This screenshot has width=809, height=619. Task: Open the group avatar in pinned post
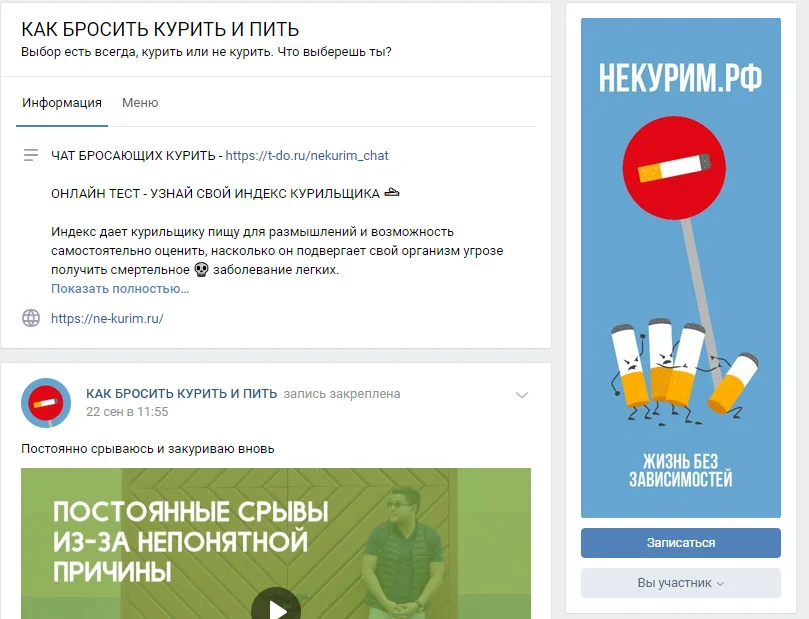coord(46,403)
